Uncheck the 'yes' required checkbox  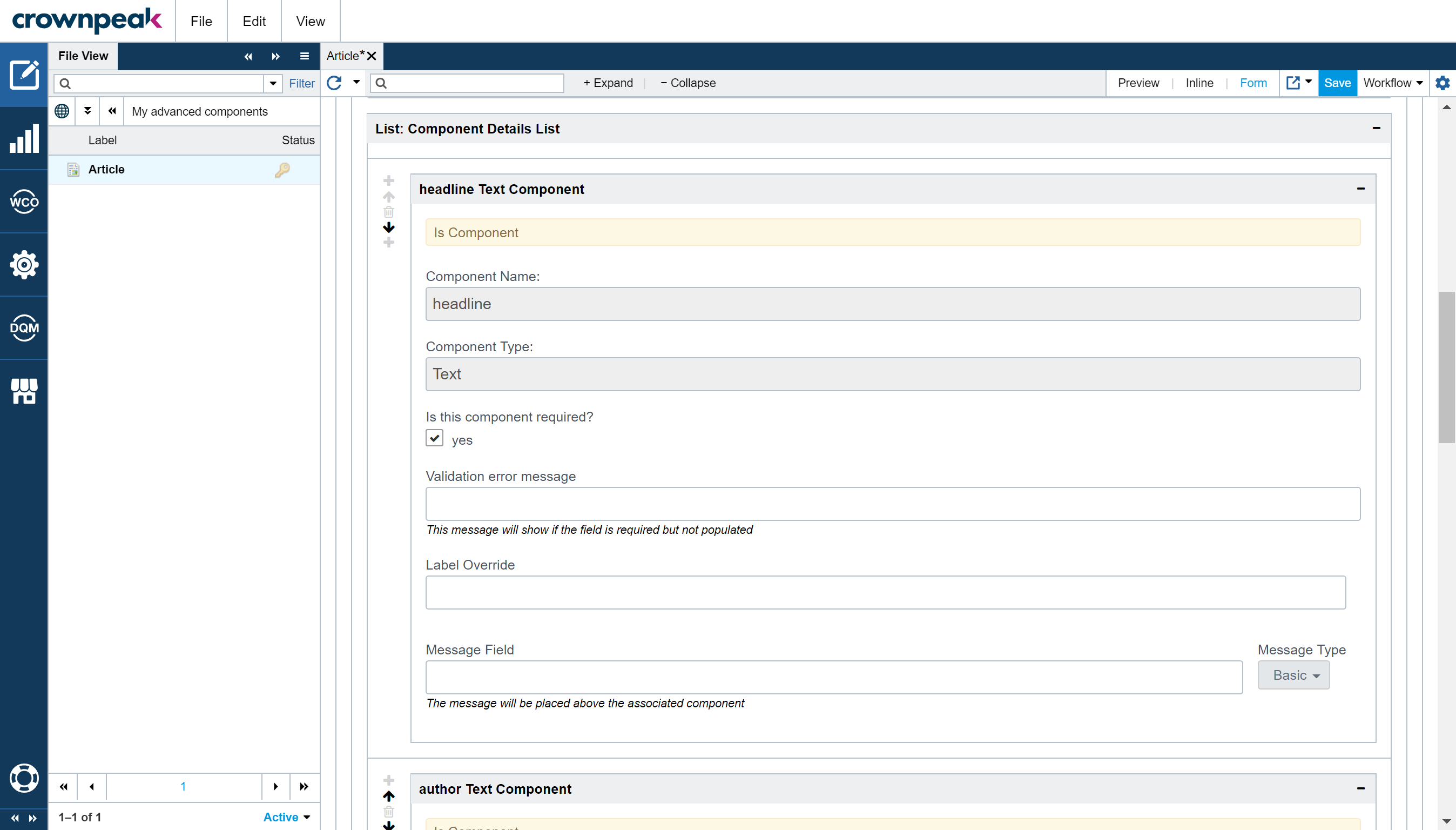435,438
